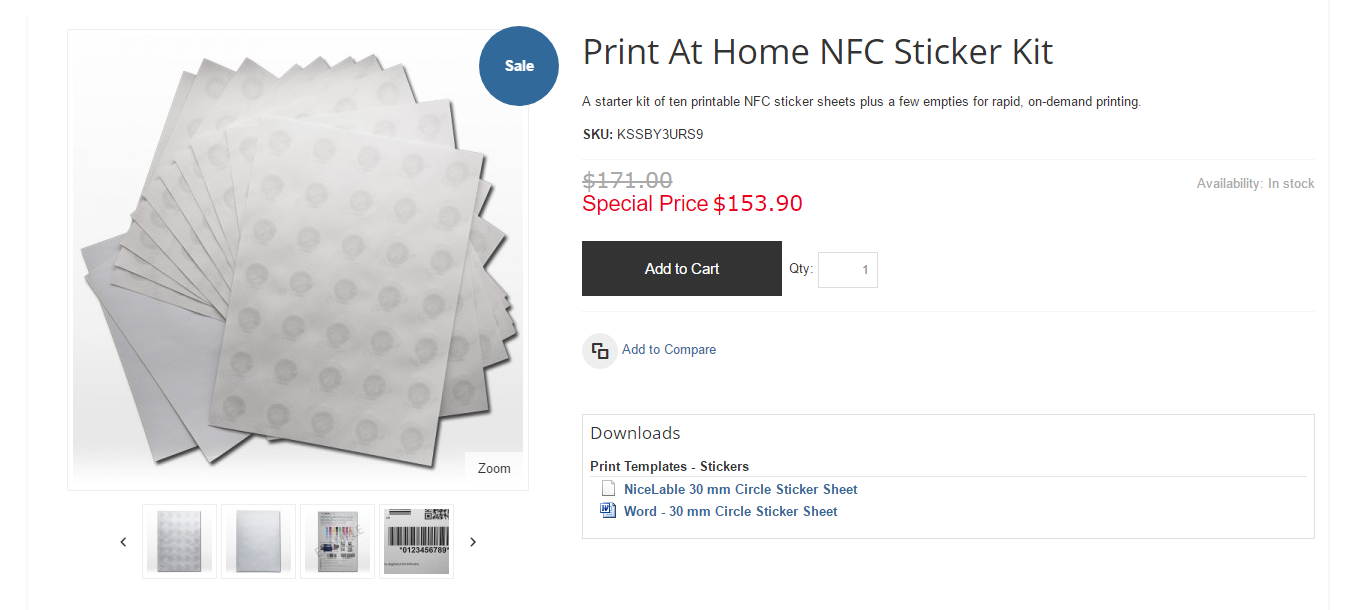Click the Add to Compare text link
The image size is (1355, 610).
[x=669, y=350]
